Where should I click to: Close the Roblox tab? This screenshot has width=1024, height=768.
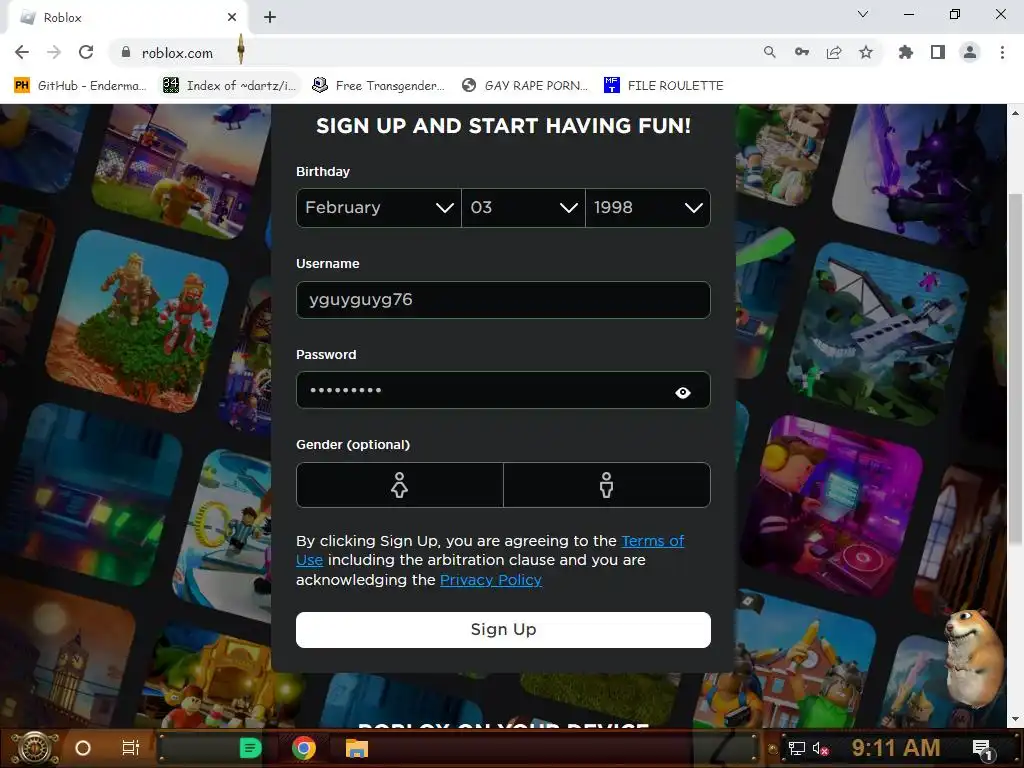point(232,17)
